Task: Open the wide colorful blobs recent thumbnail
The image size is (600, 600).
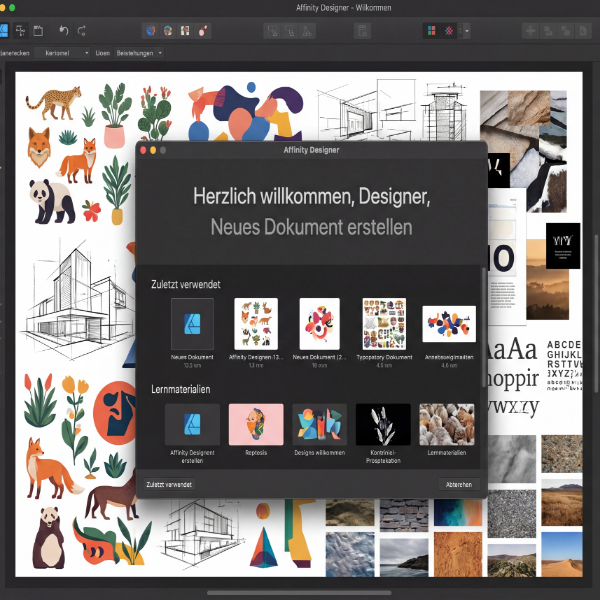Action: (x=449, y=324)
